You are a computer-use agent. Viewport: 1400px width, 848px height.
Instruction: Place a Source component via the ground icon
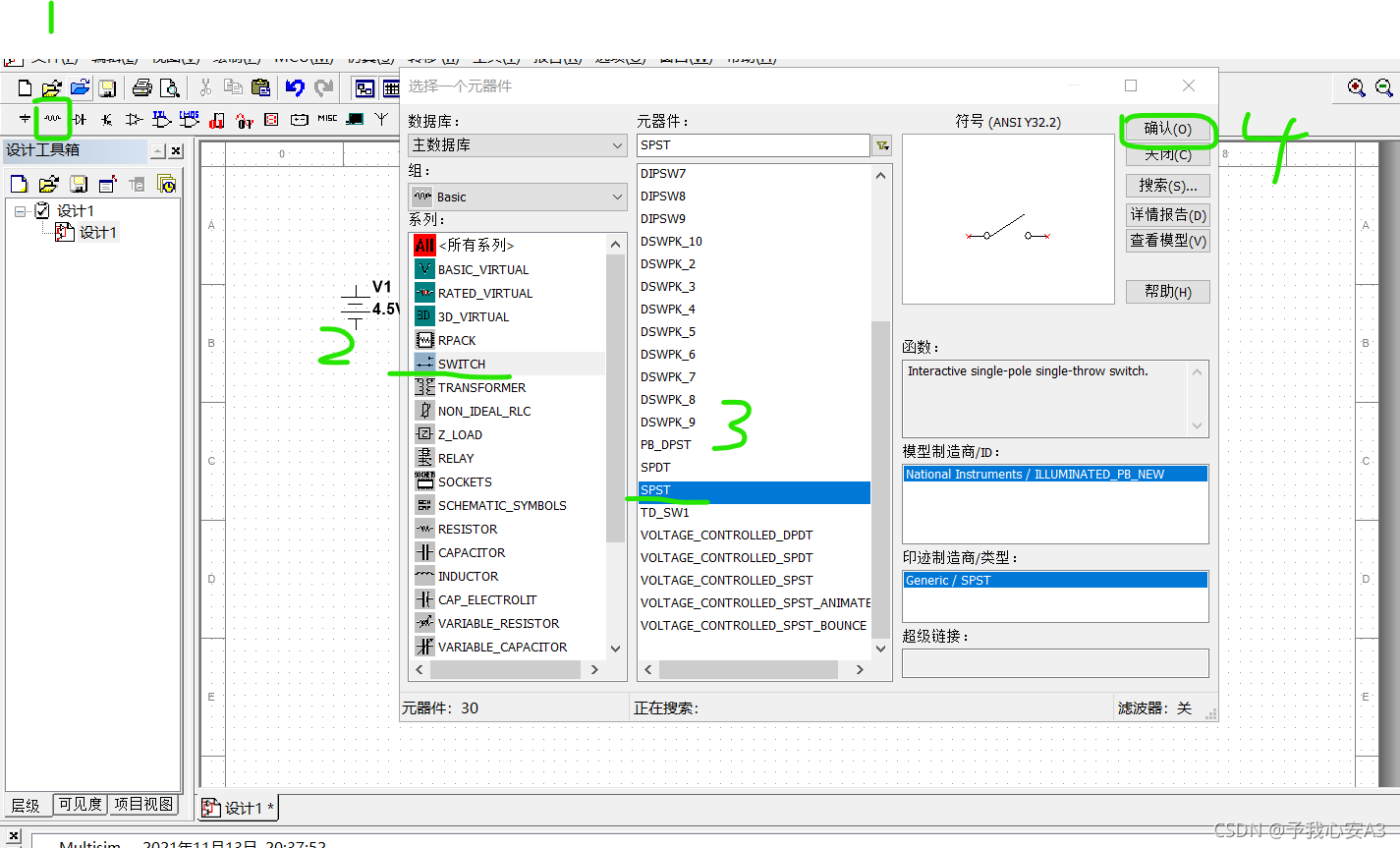tap(25, 119)
